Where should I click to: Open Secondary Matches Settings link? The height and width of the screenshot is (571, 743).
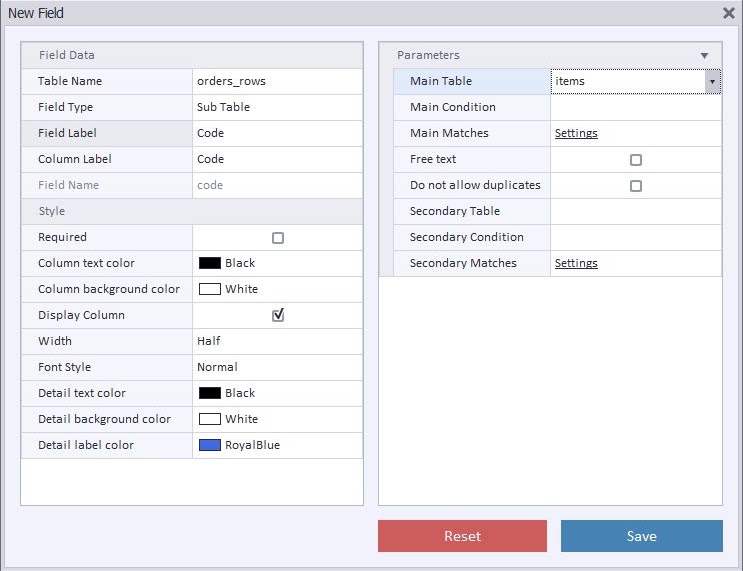[x=576, y=263]
